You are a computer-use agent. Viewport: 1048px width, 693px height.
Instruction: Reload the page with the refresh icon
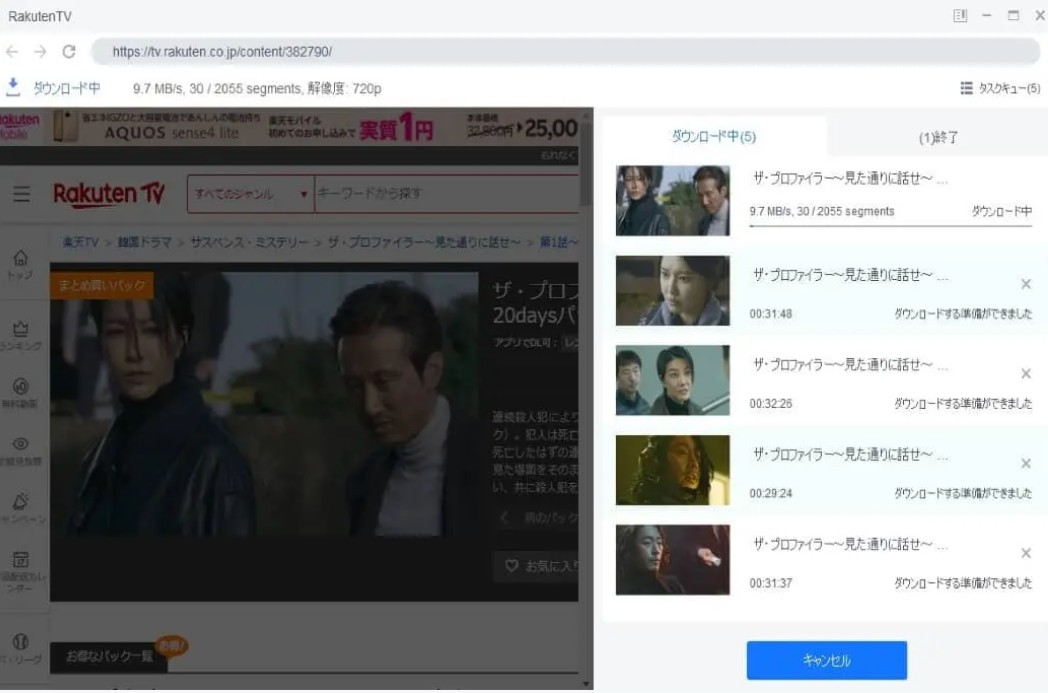69,51
